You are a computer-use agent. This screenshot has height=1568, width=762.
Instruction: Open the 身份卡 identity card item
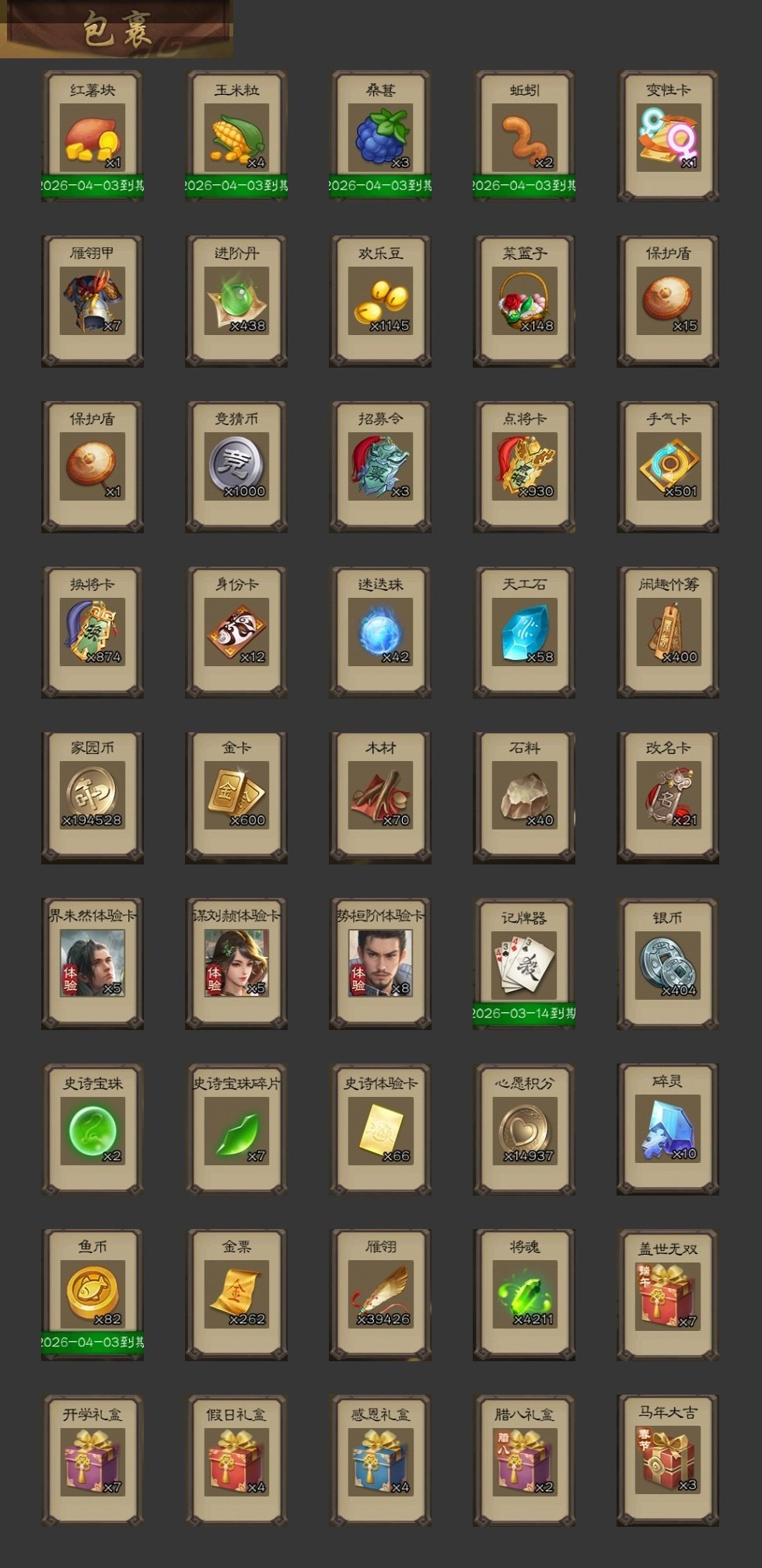click(236, 632)
